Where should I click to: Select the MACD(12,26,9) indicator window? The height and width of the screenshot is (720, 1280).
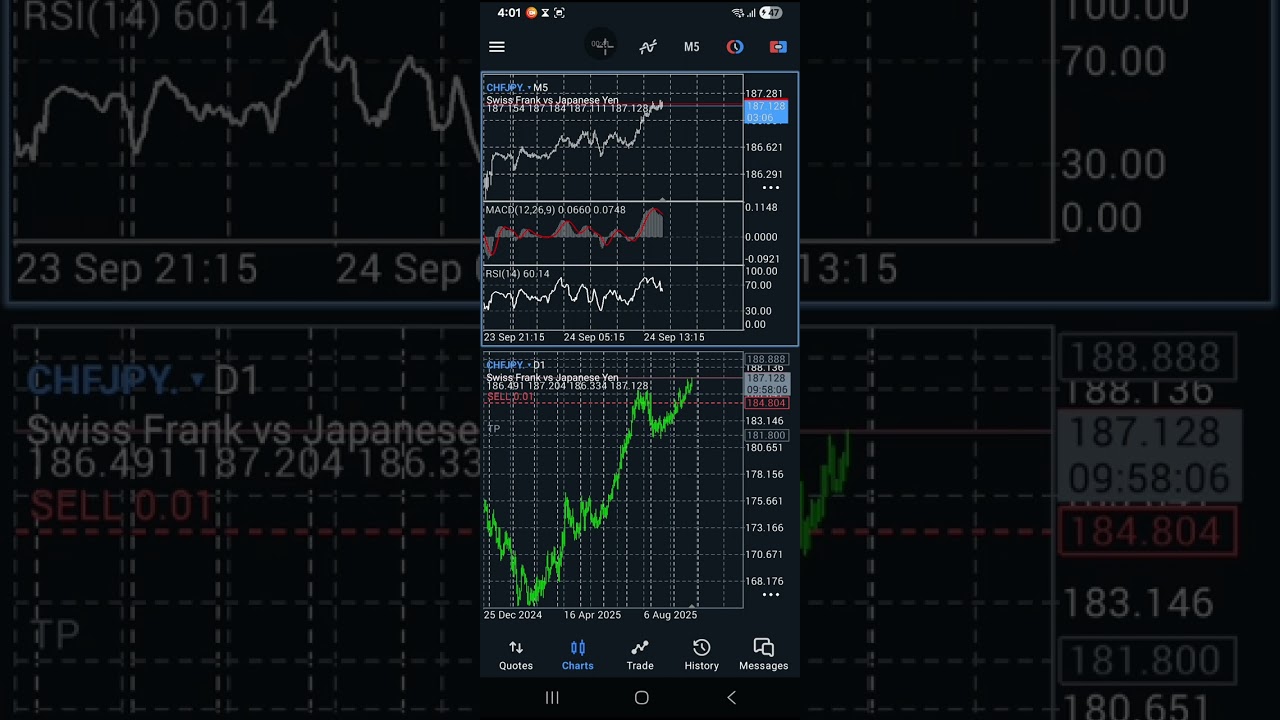coord(612,233)
